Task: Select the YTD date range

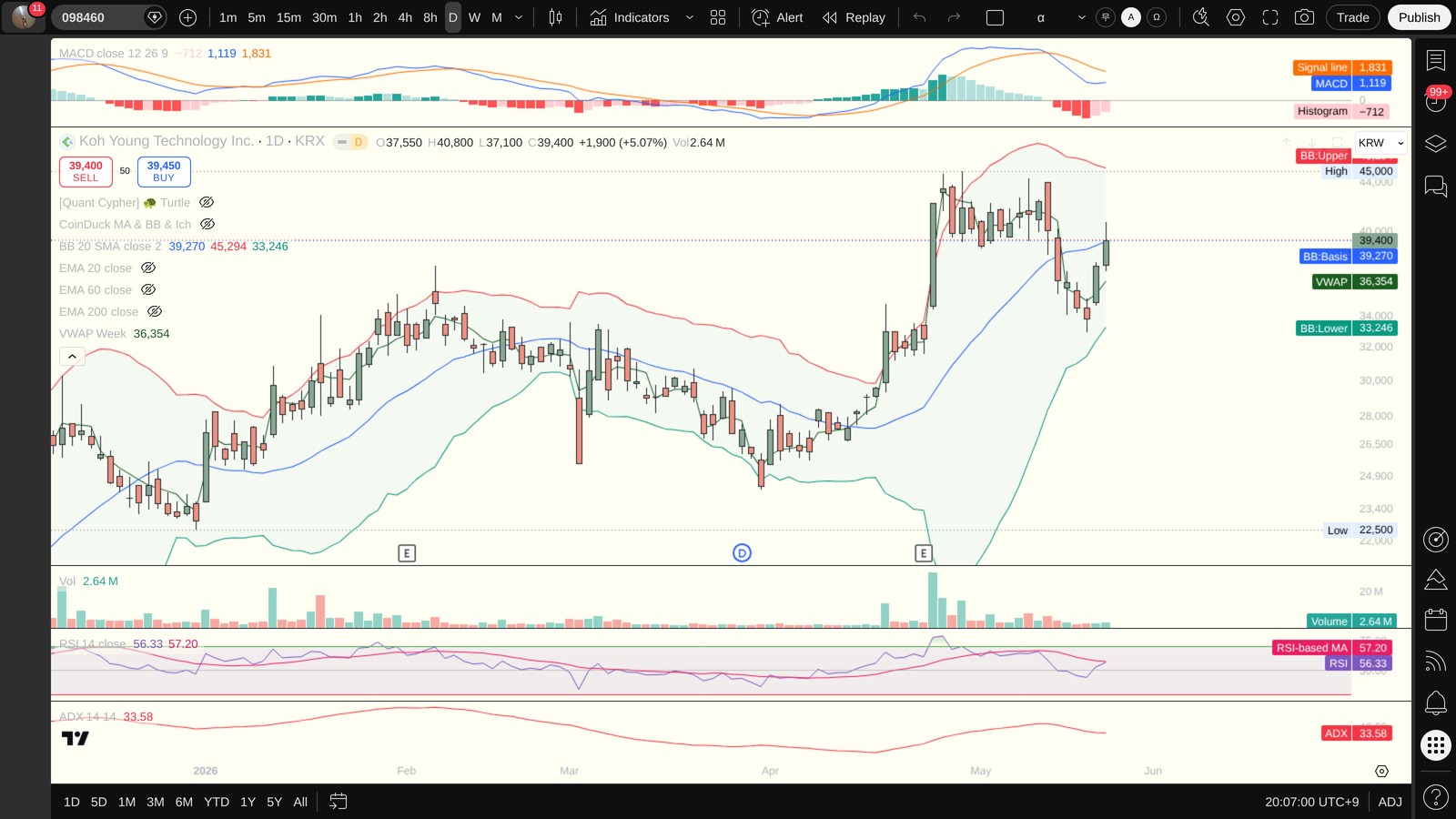Action: (x=217, y=802)
